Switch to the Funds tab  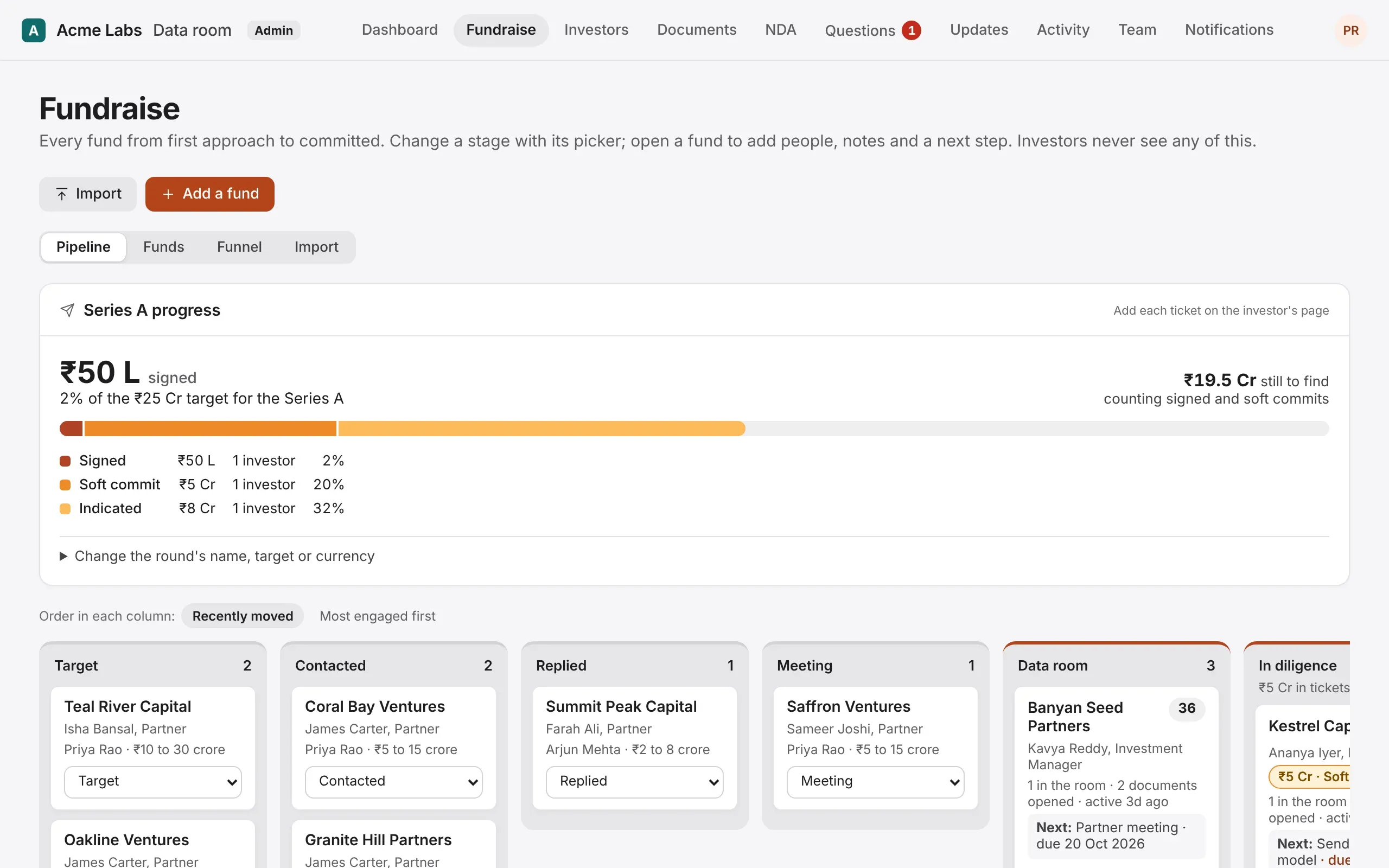pyautogui.click(x=163, y=247)
